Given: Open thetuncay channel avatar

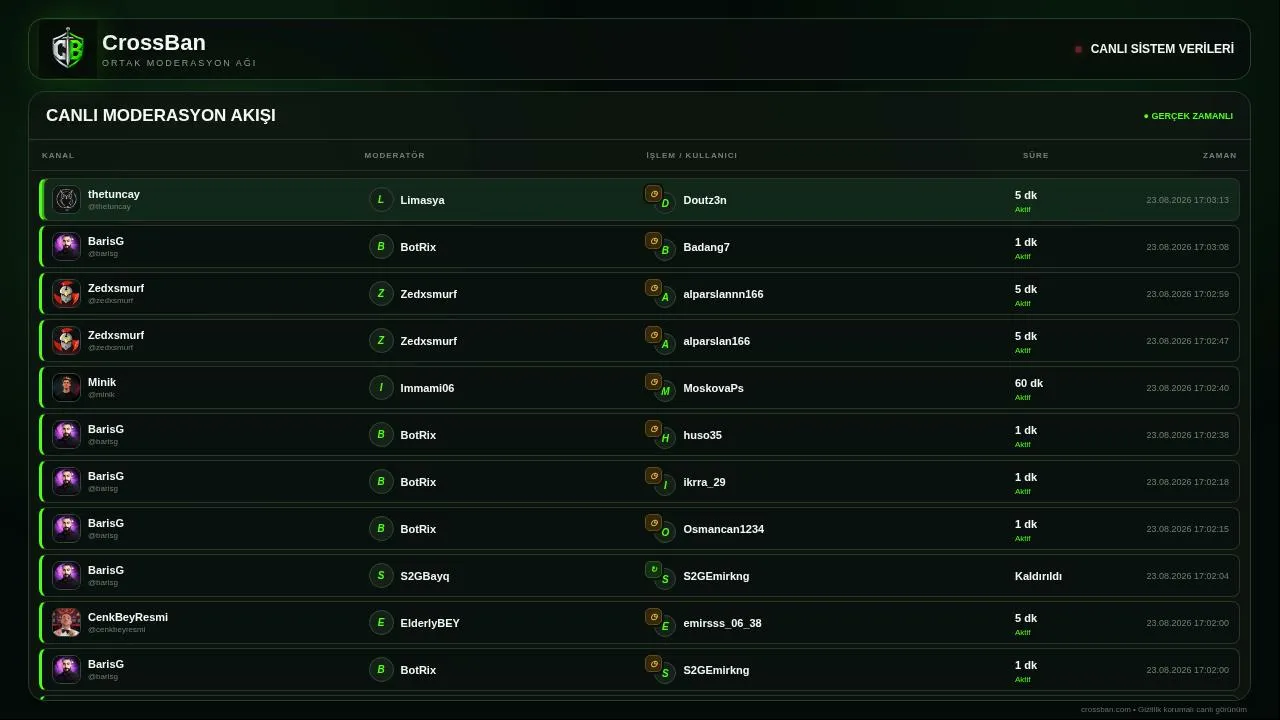Looking at the screenshot, I should (x=66, y=199).
